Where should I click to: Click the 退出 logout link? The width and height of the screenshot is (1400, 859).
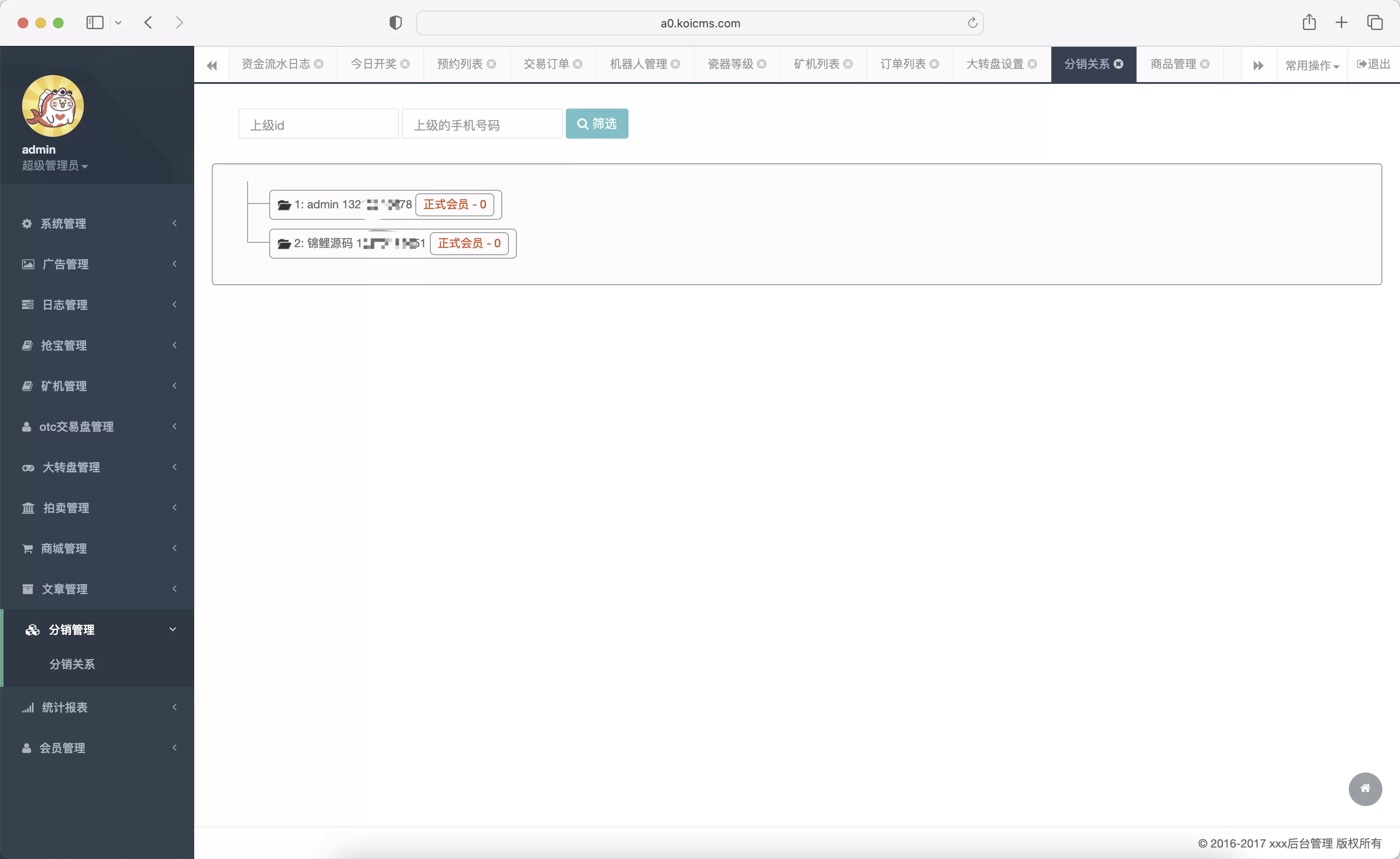pyautogui.click(x=1373, y=64)
